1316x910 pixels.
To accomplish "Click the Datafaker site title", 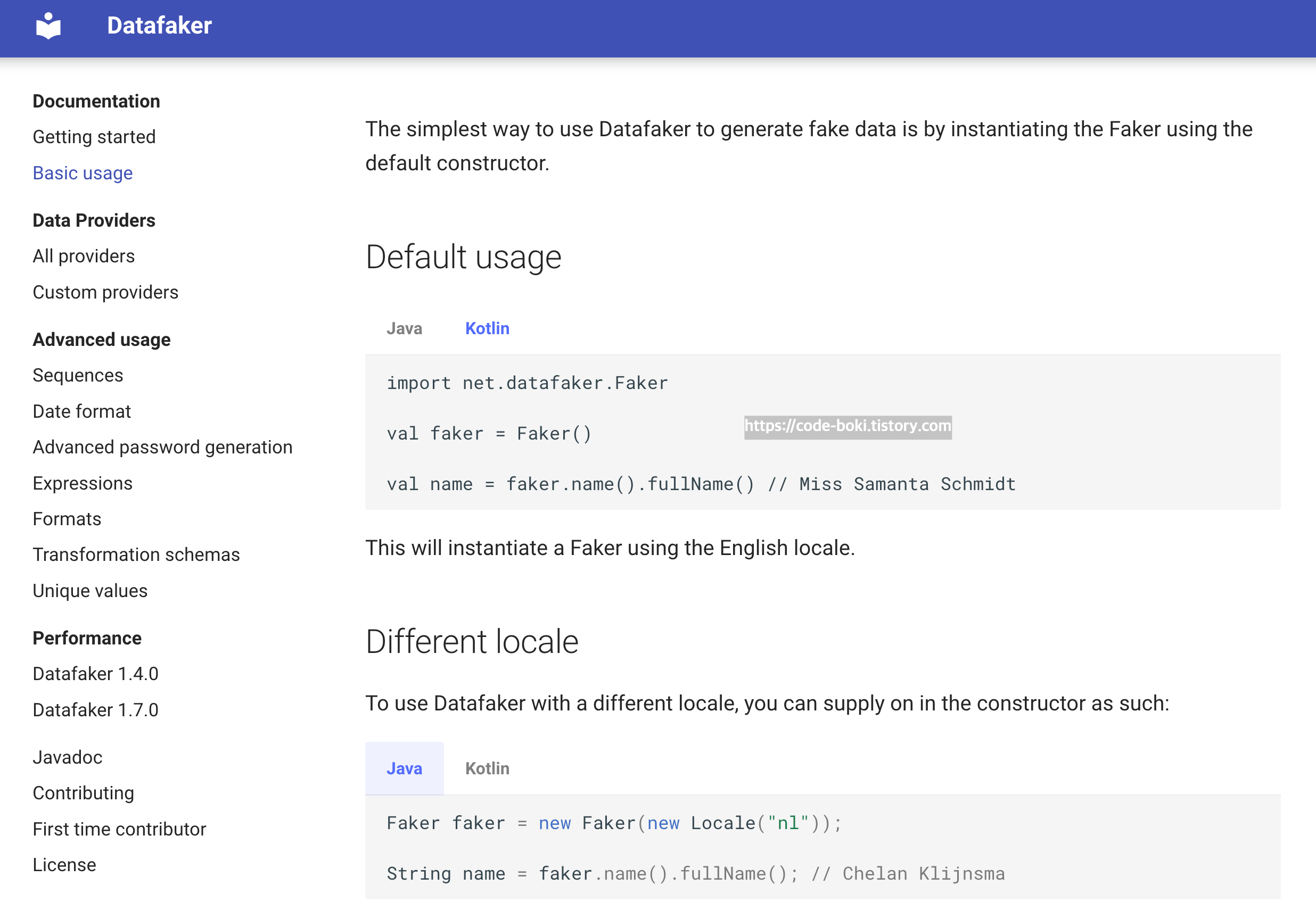I will pos(159,26).
